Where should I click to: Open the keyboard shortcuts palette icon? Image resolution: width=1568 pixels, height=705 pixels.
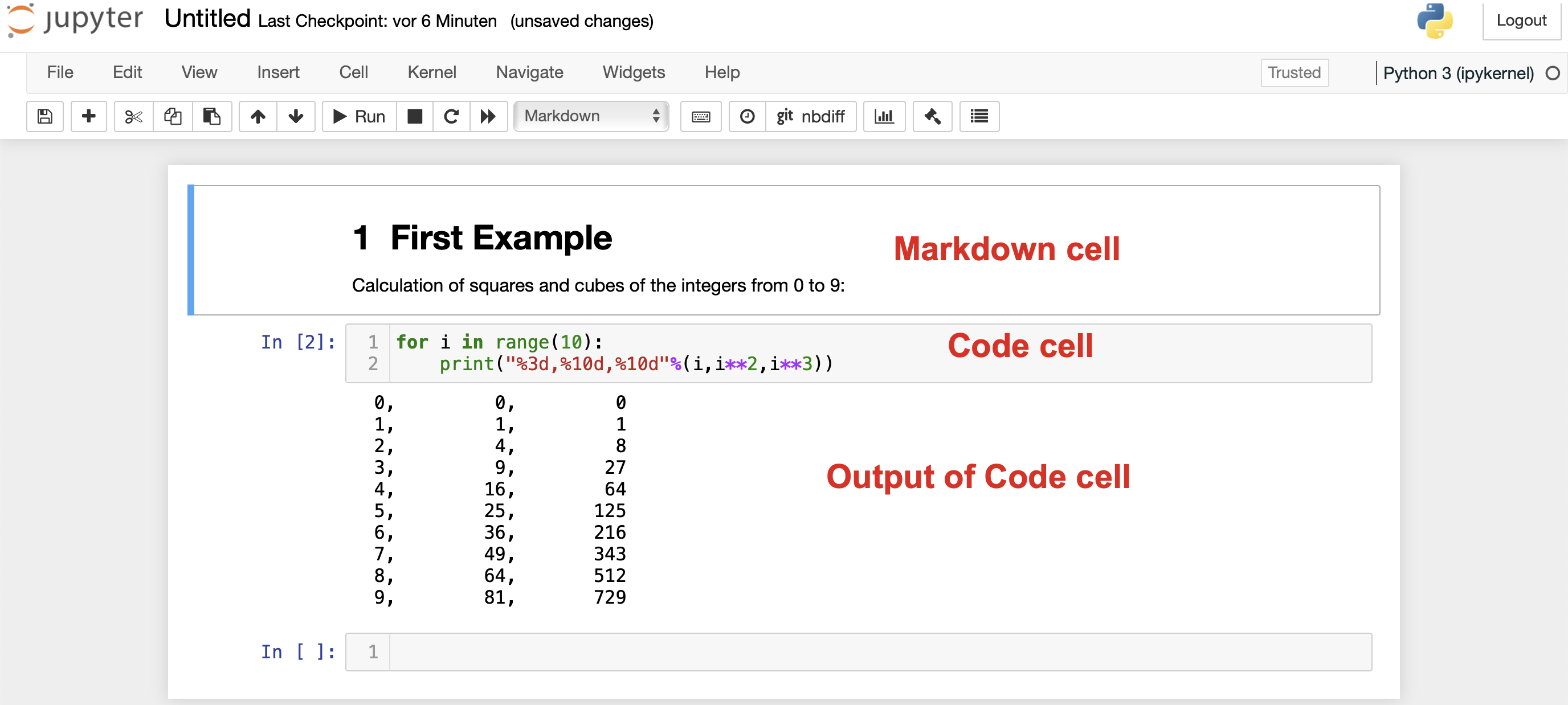tap(700, 116)
